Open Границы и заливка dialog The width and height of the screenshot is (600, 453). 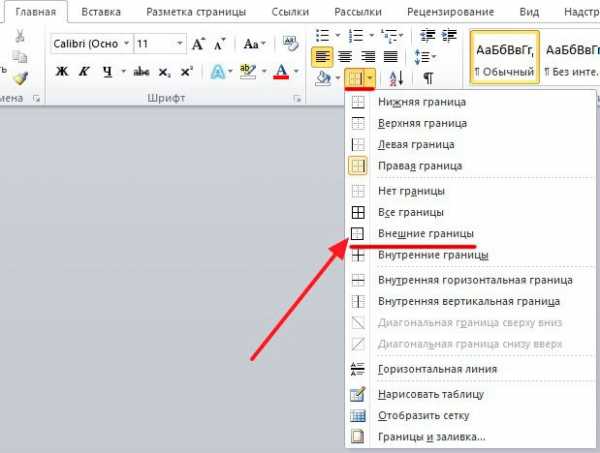pyautogui.click(x=432, y=437)
